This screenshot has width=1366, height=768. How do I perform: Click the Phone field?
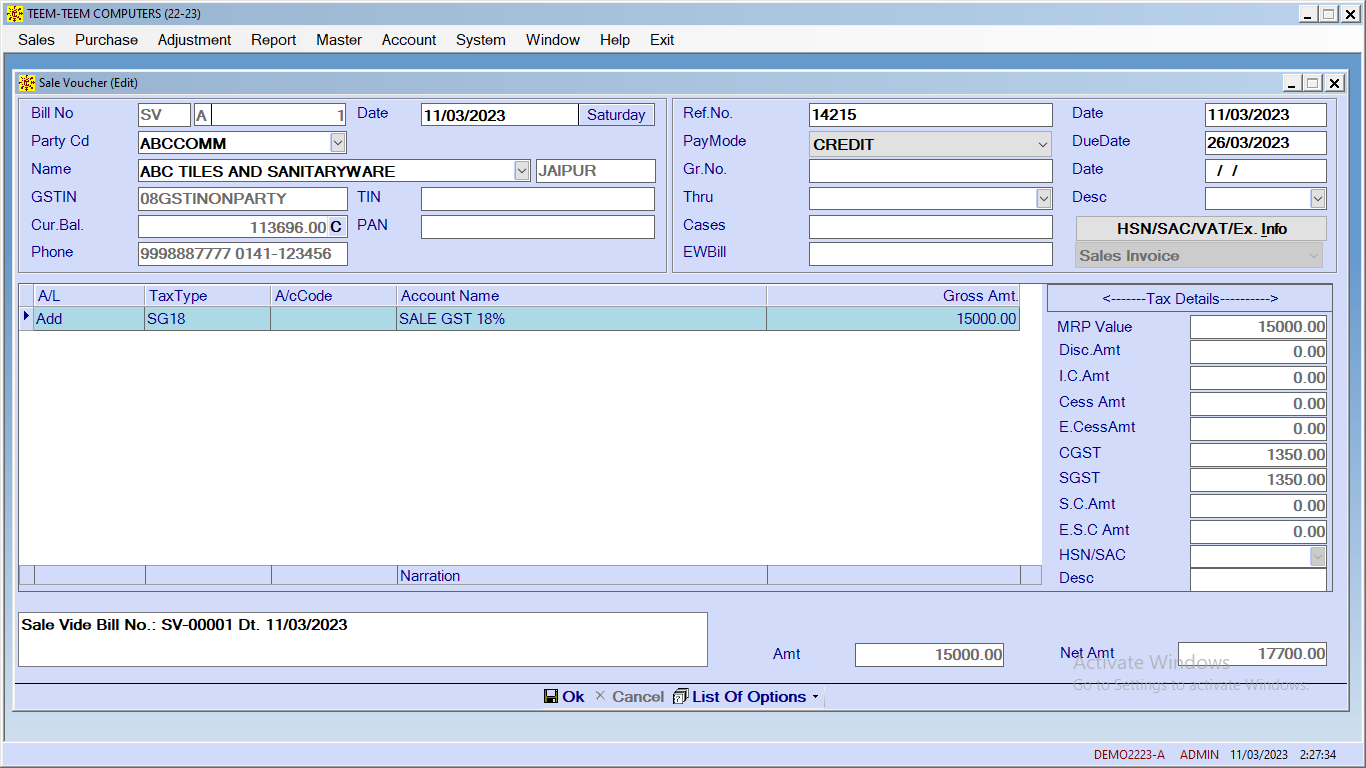[x=243, y=254]
